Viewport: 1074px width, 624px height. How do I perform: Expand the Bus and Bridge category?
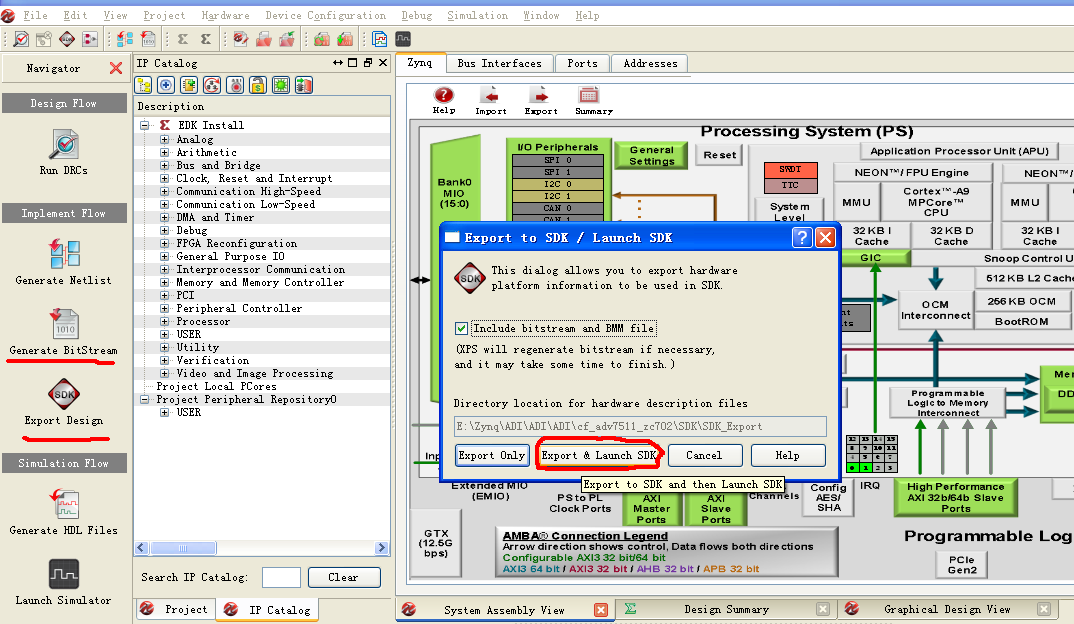tap(164, 165)
